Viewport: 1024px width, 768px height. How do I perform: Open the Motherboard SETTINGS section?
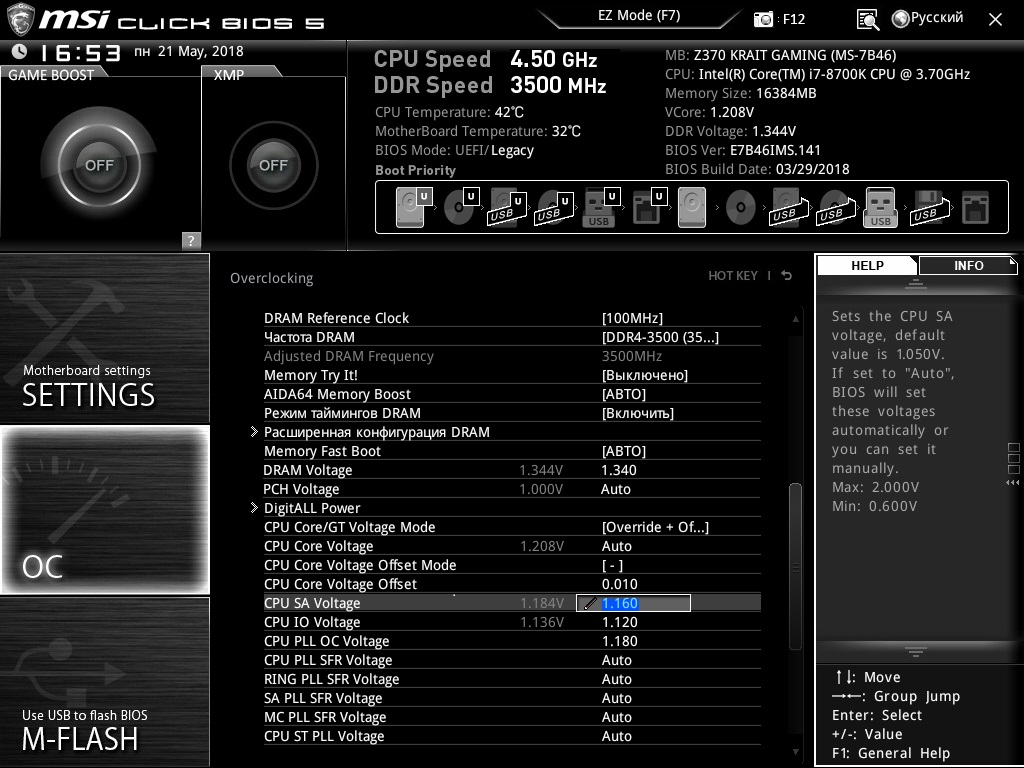104,338
